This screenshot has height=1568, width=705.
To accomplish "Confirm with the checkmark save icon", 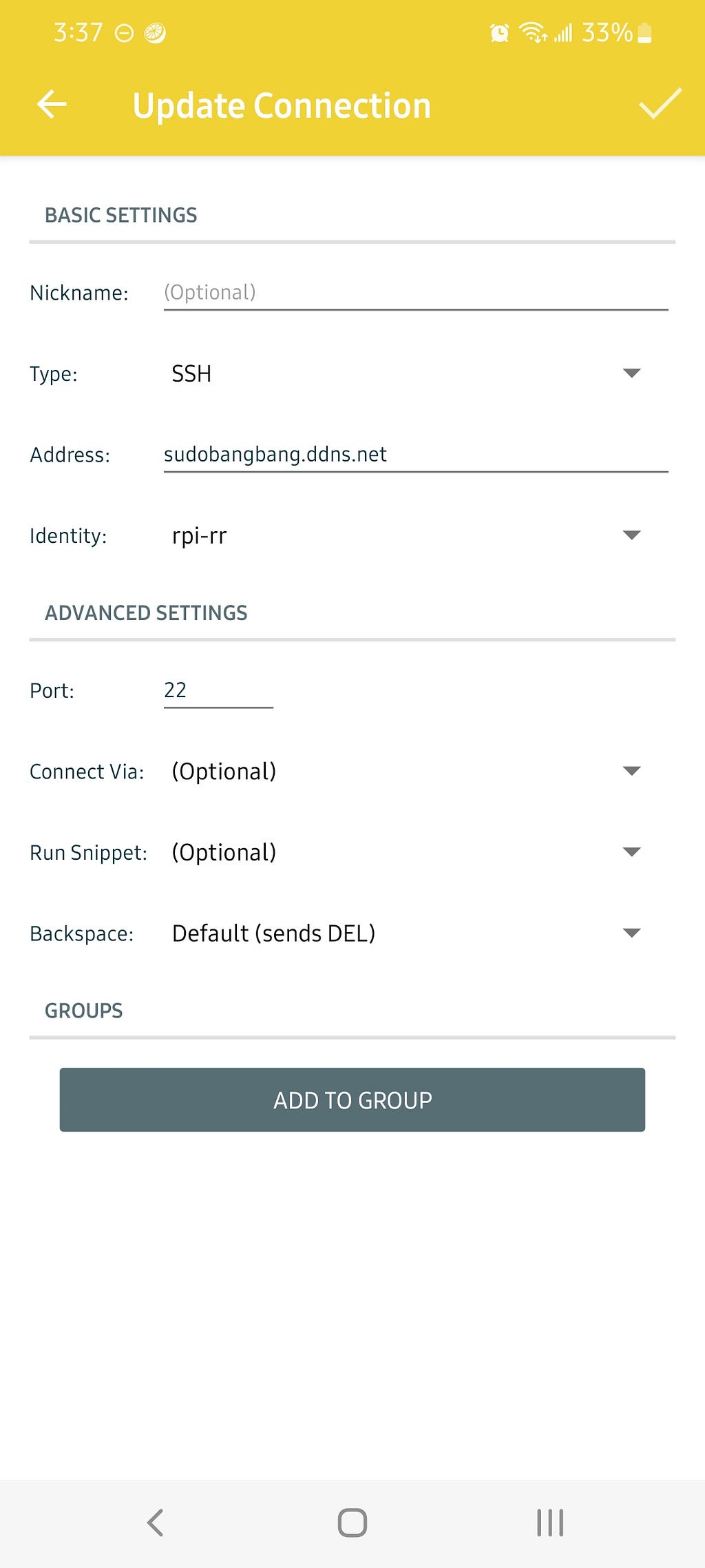I will point(660,104).
